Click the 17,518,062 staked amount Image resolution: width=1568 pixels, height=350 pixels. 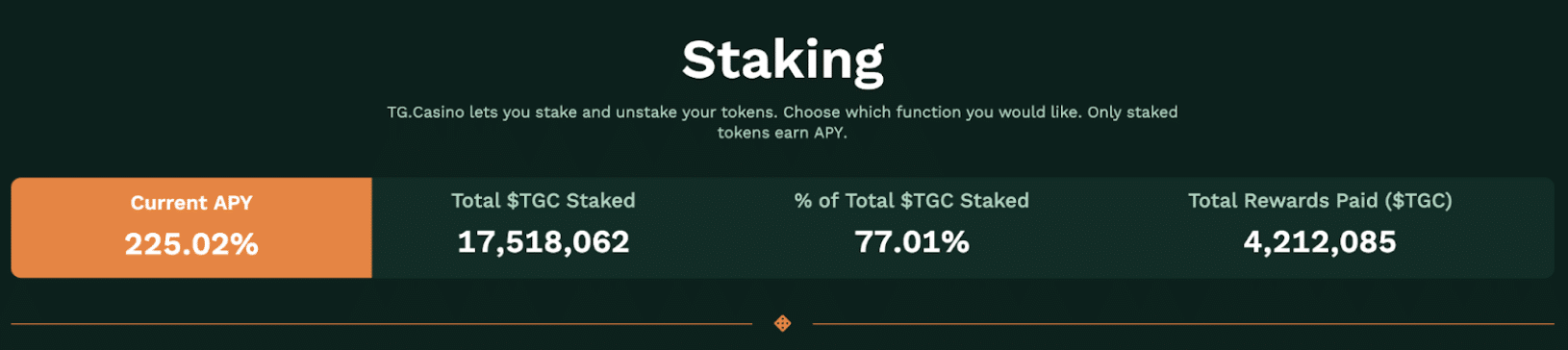point(544,241)
